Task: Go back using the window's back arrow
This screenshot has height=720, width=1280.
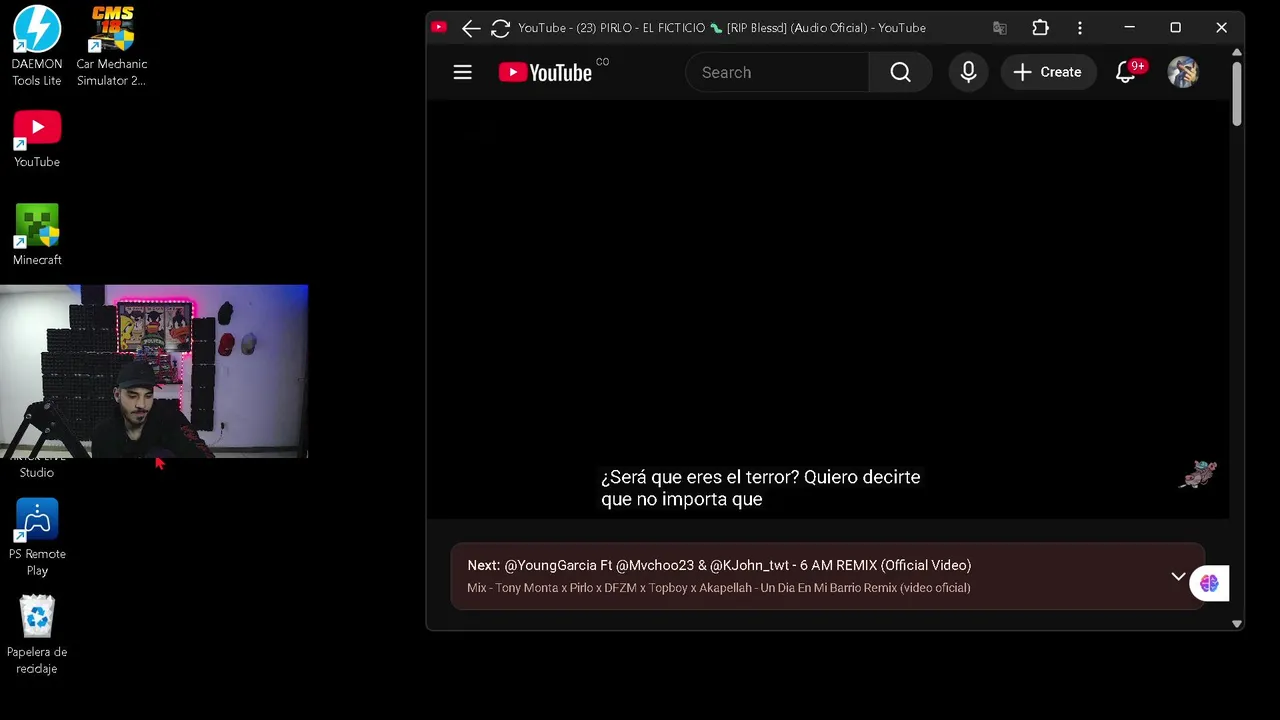Action: point(471,28)
